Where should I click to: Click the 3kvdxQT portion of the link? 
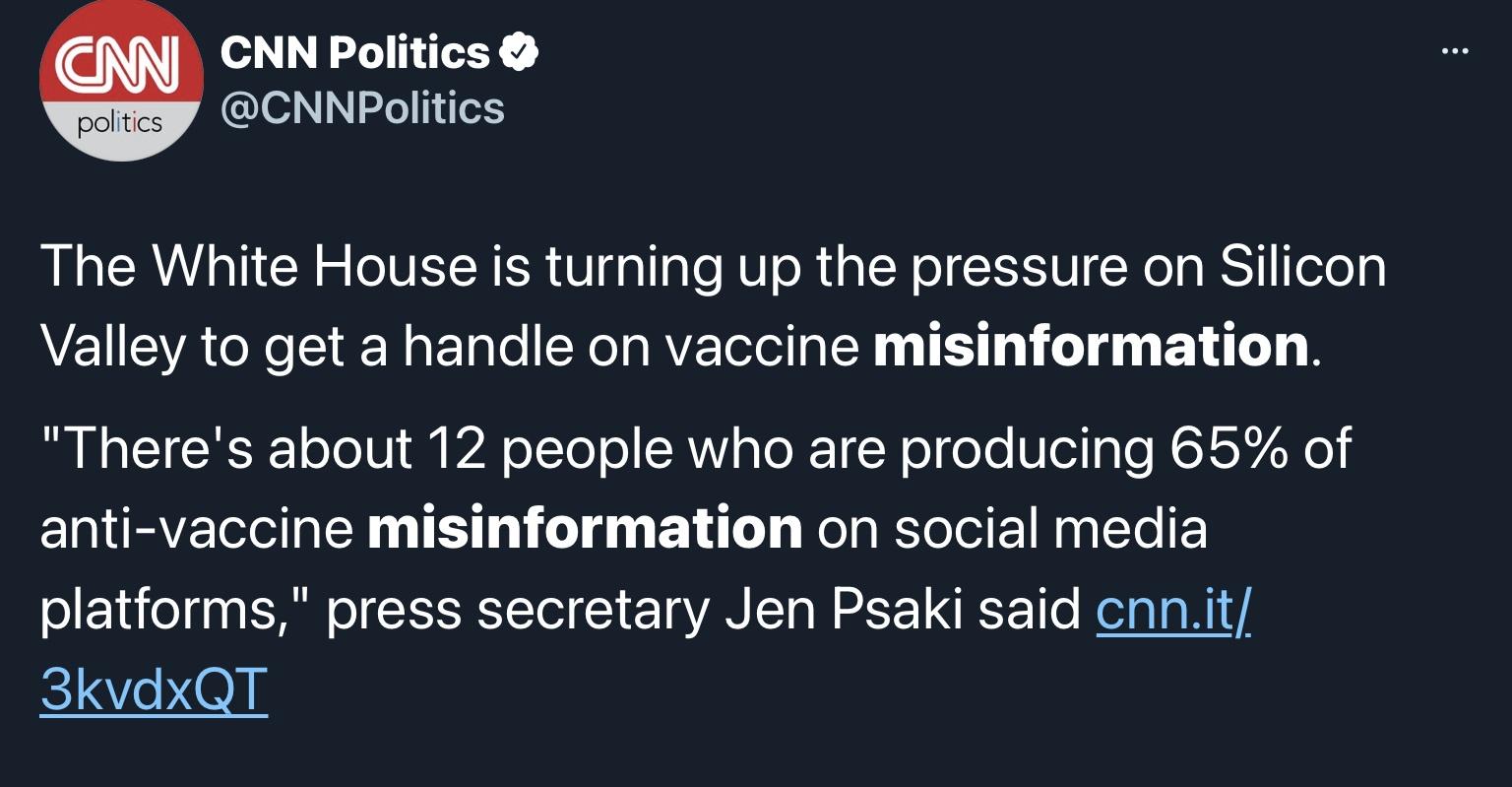(153, 689)
